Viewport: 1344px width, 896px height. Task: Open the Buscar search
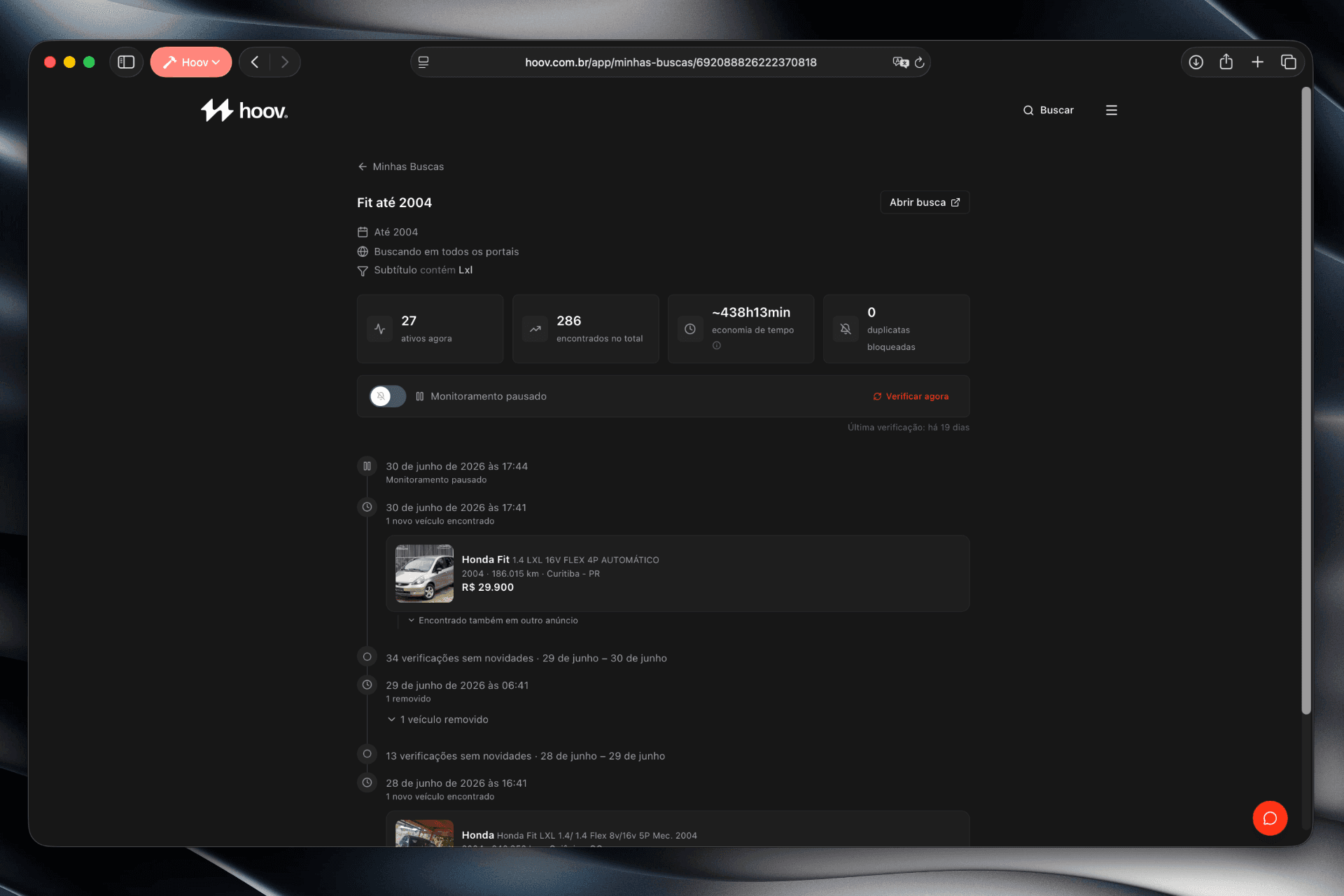tap(1048, 110)
